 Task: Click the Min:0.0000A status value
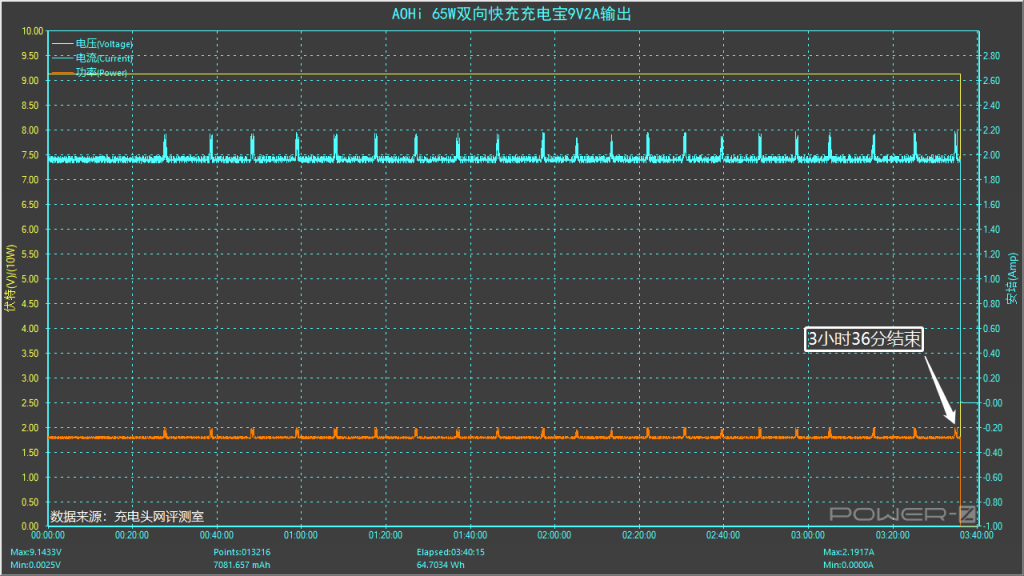(848, 565)
